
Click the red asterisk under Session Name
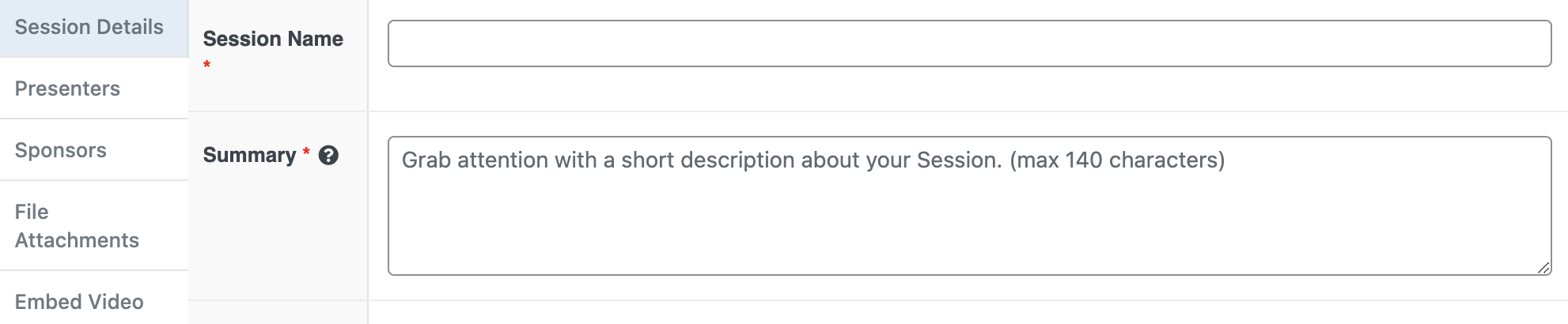tap(206, 65)
